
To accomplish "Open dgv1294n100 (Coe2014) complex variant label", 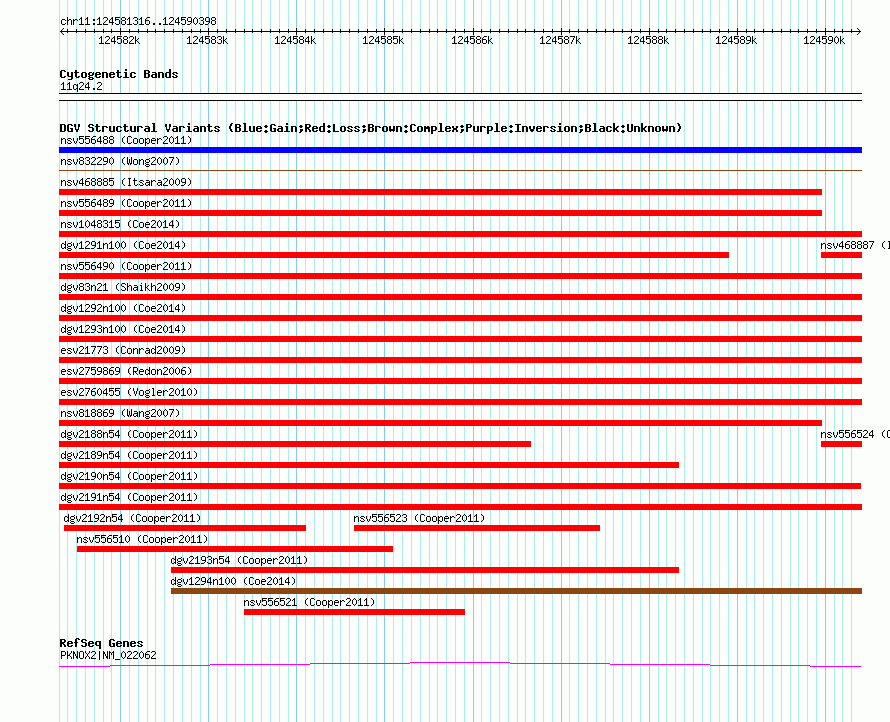I will tap(233, 581).
